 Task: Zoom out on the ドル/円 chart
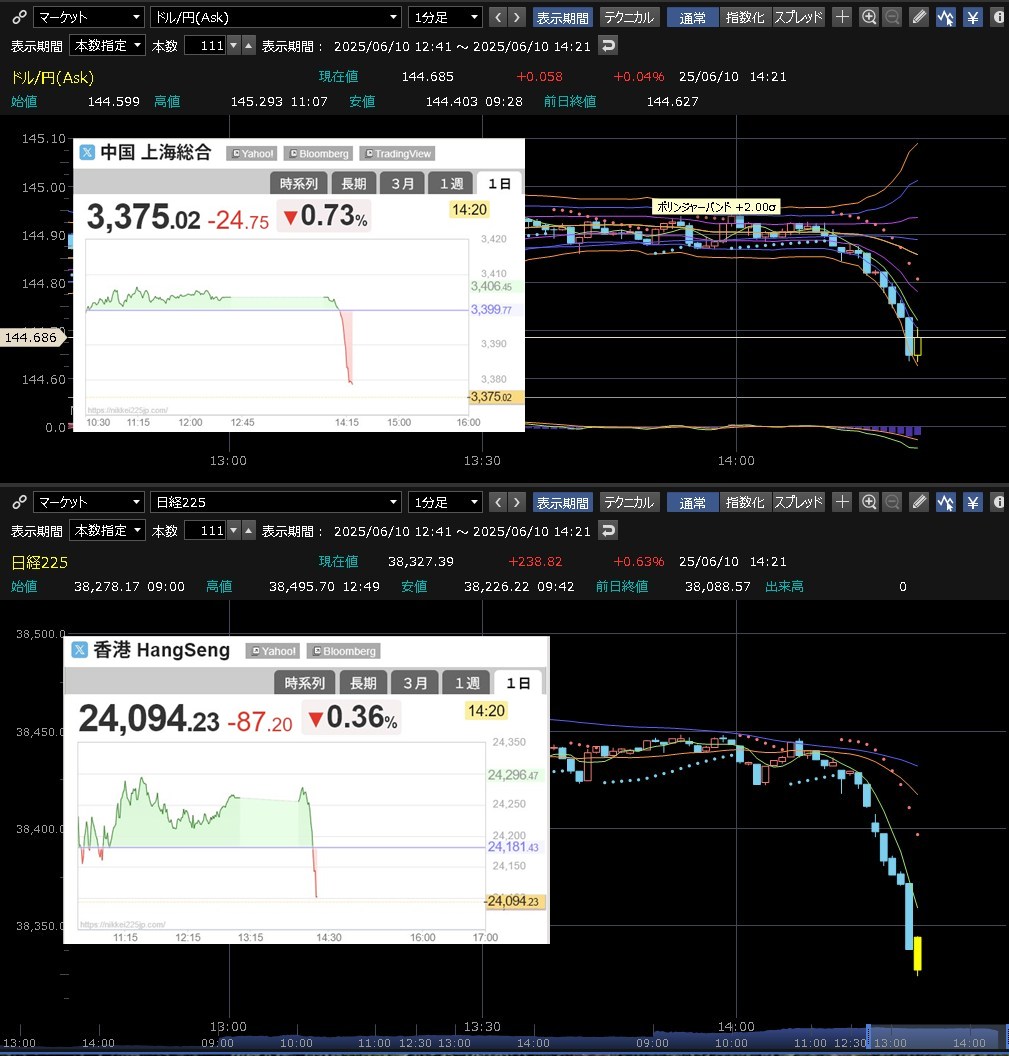pos(892,17)
